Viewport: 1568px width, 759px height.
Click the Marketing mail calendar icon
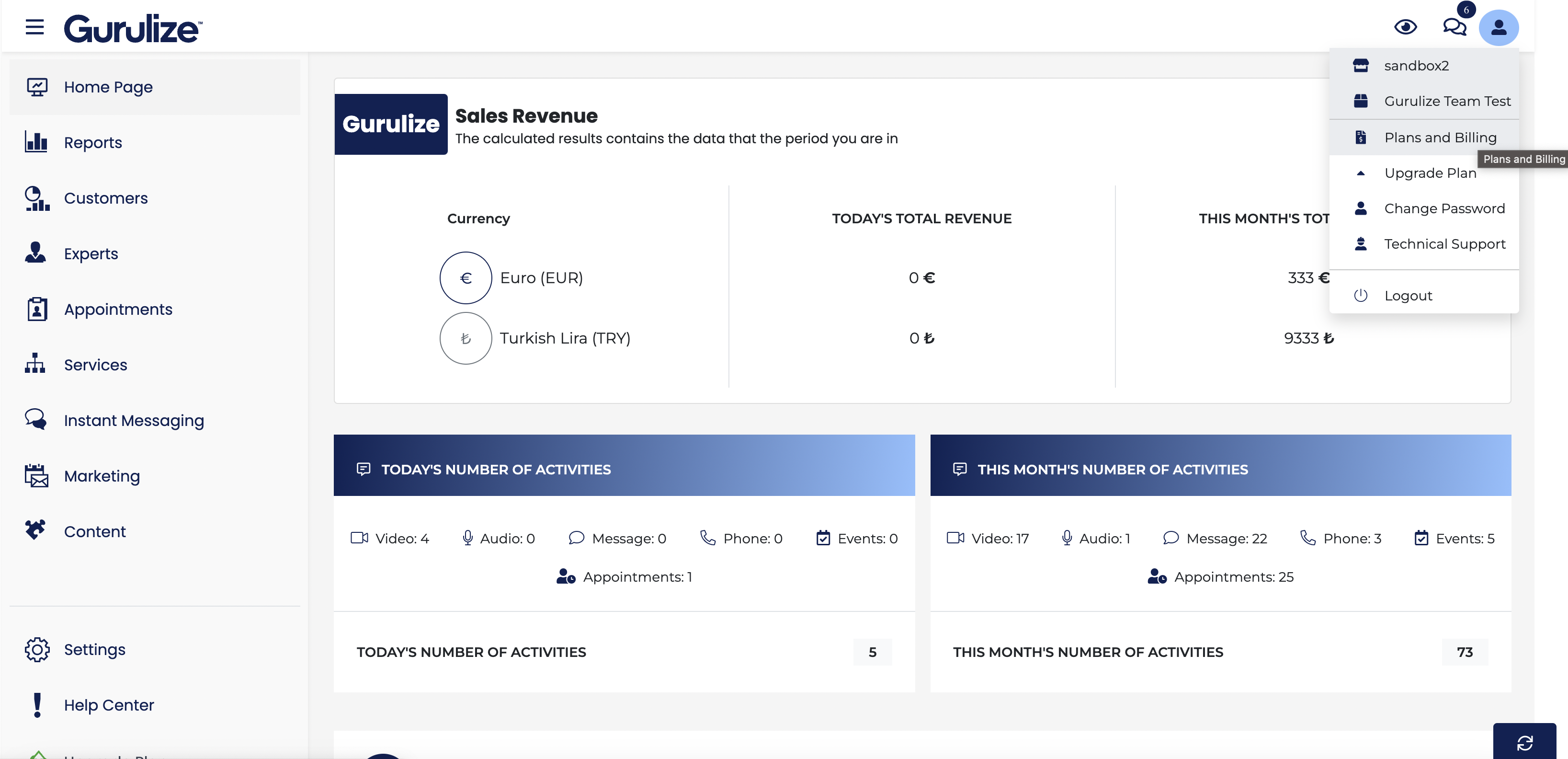[36, 476]
